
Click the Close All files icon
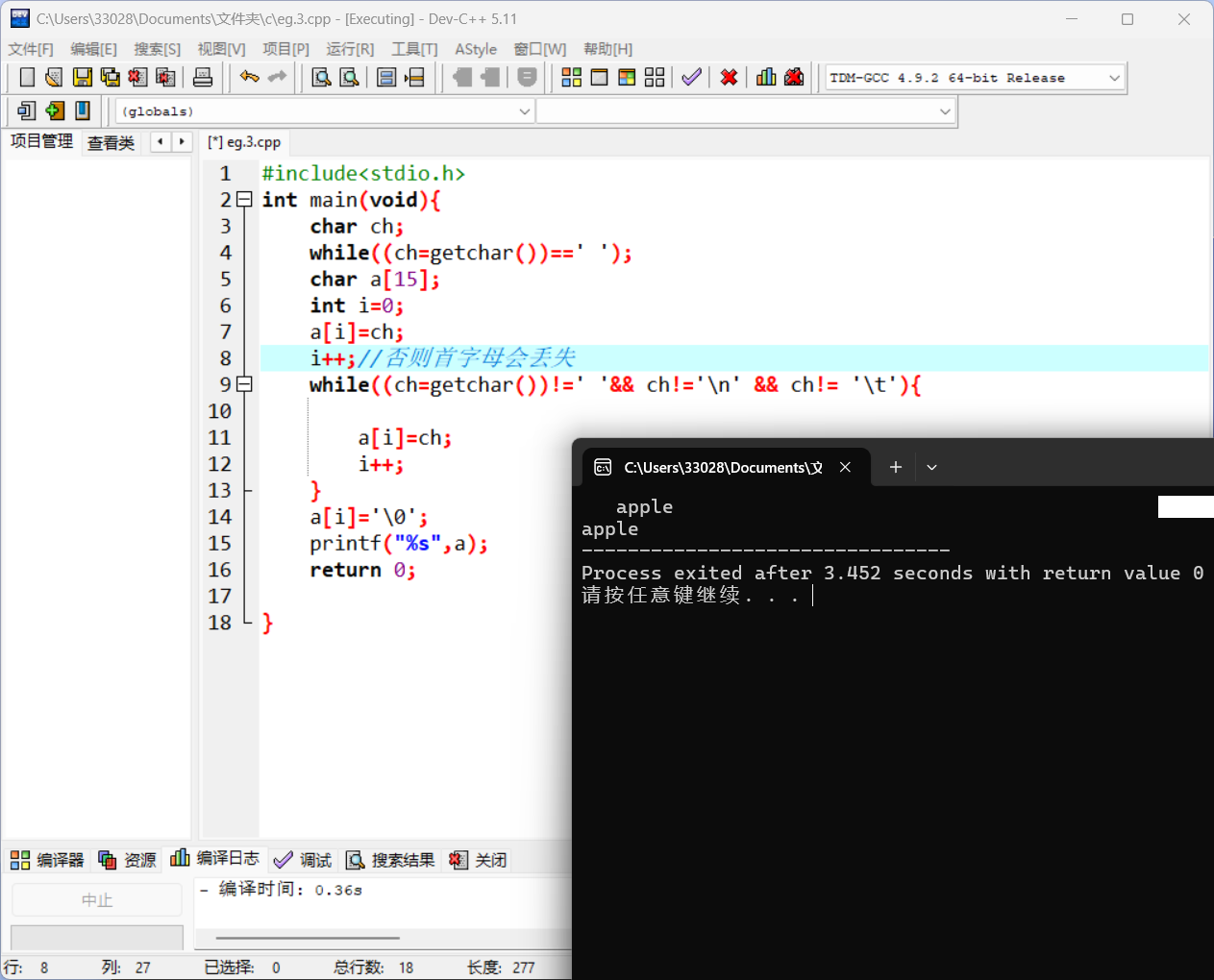click(165, 78)
